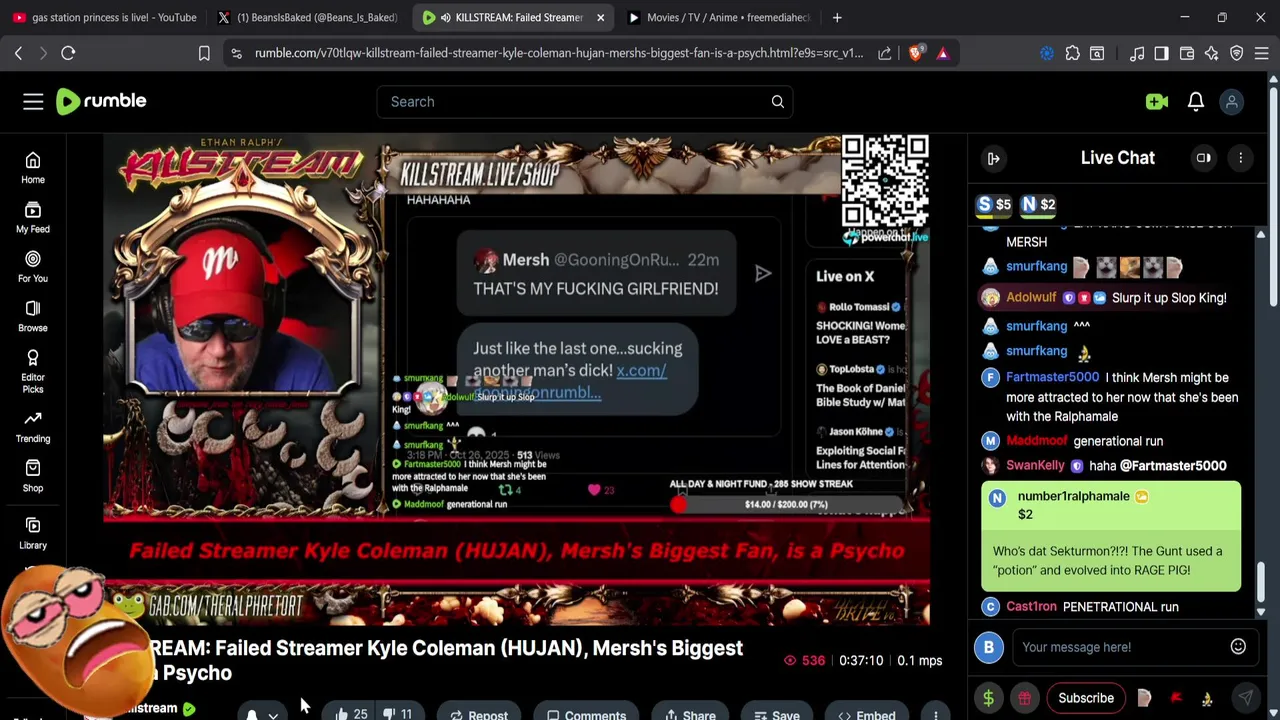
Task: Open video more options three dots
Action: click(x=935, y=714)
